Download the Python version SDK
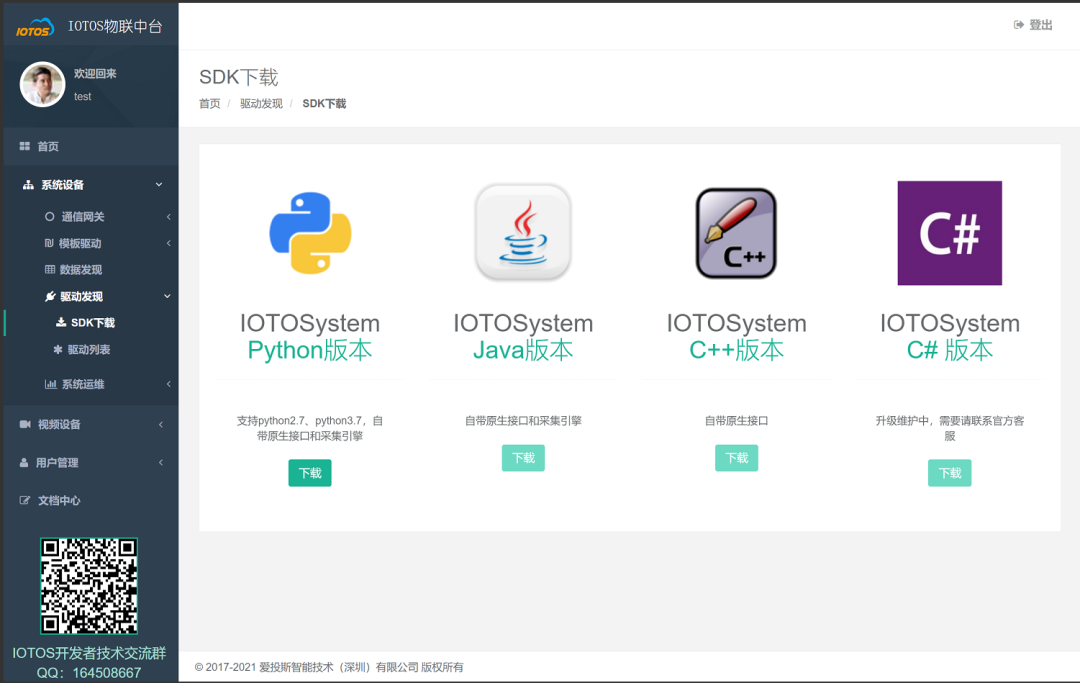This screenshot has height=683, width=1080. coord(310,473)
